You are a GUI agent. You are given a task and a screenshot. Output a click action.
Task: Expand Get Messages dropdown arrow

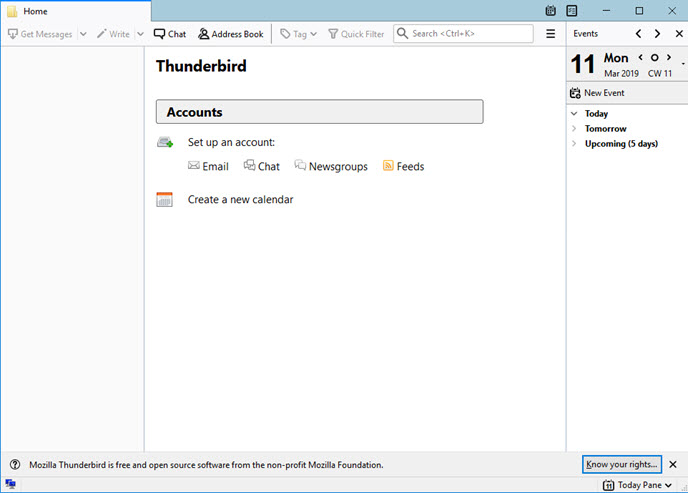pyautogui.click(x=83, y=34)
